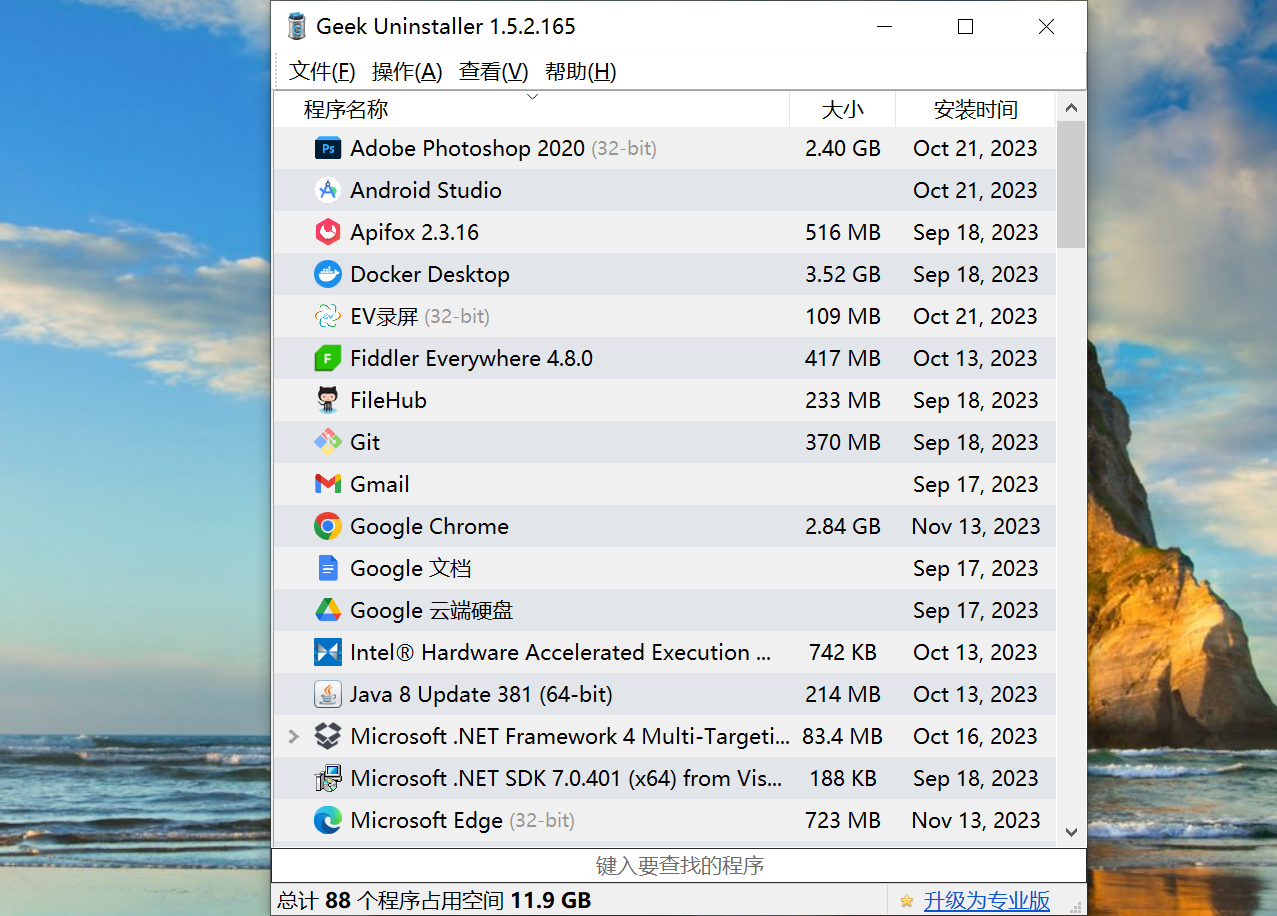Click the Docker Desktop whale icon
The image size is (1277, 916).
tap(328, 274)
